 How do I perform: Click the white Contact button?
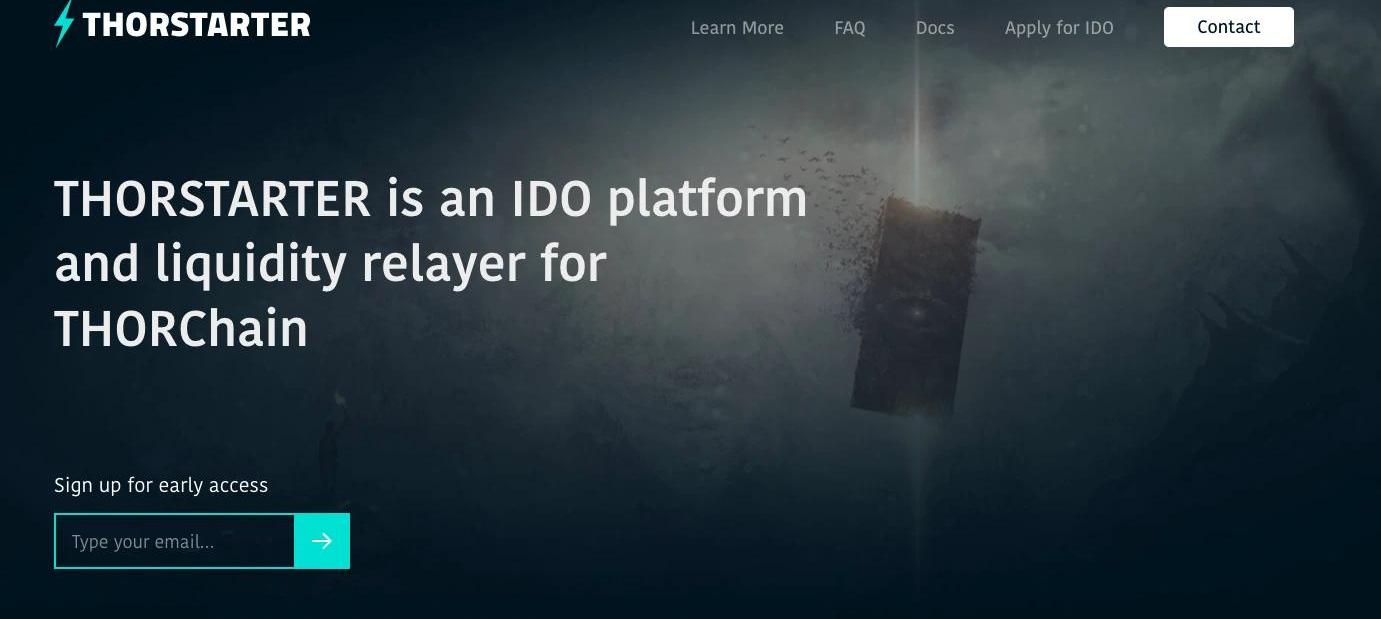click(1229, 27)
